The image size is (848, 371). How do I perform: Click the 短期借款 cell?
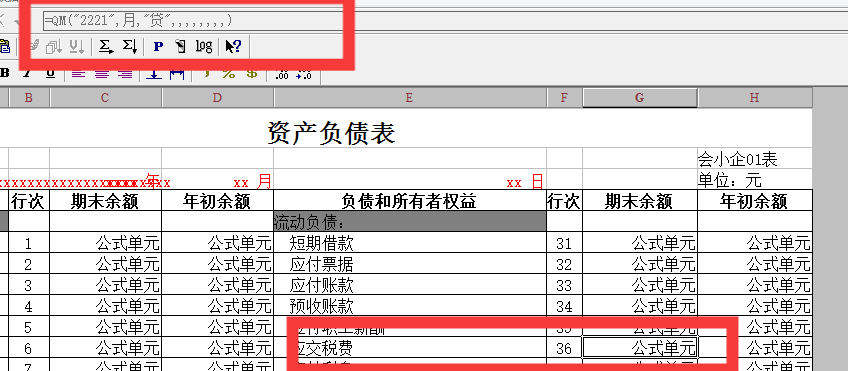(410, 243)
